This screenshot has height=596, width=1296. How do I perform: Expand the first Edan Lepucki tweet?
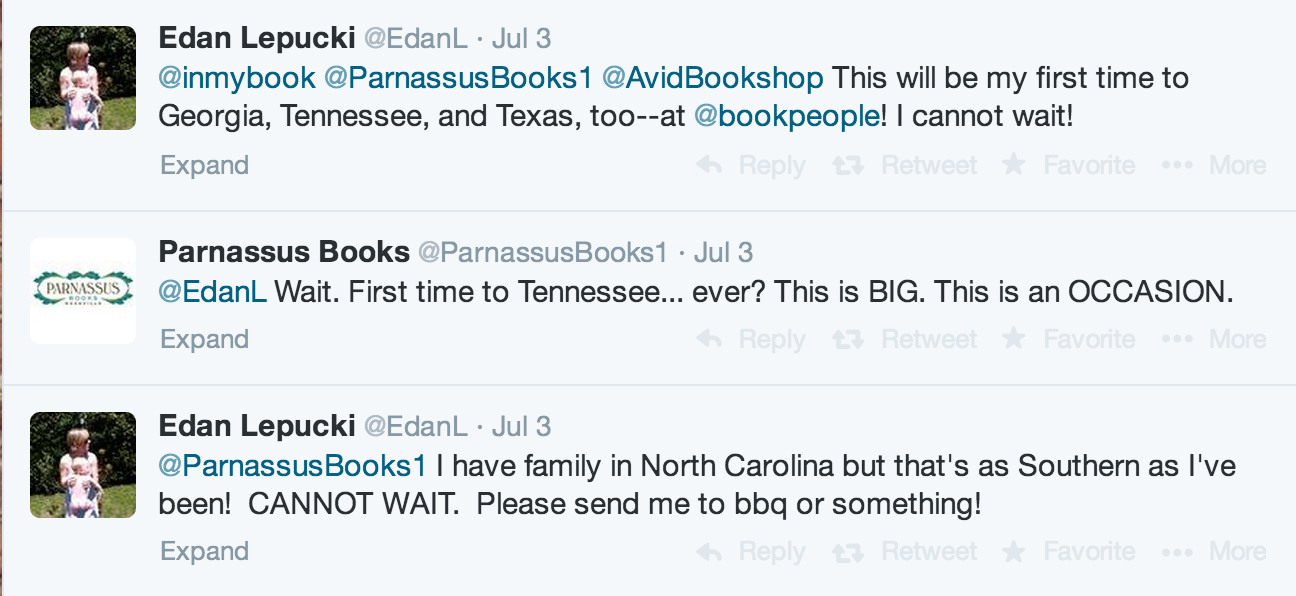pyautogui.click(x=204, y=165)
